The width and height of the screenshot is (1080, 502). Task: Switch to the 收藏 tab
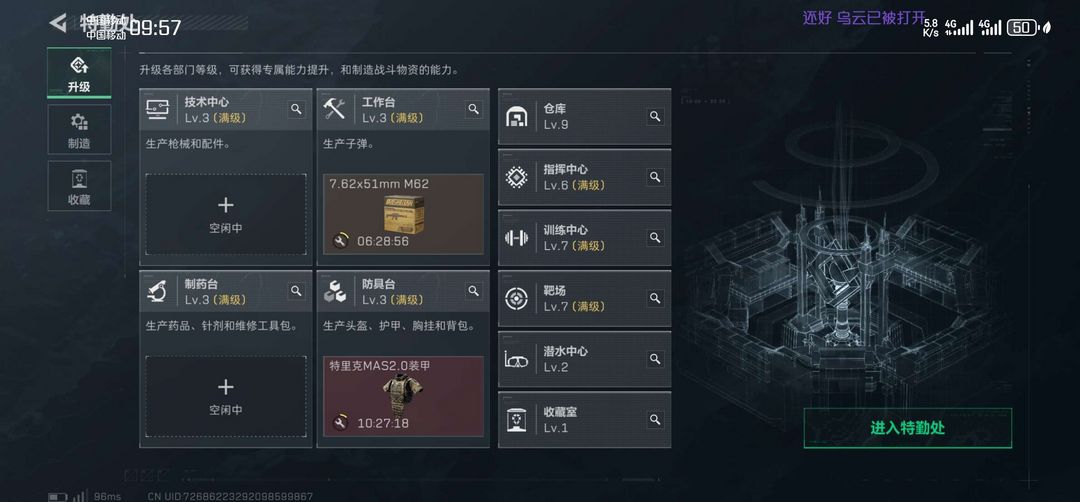pyautogui.click(x=79, y=186)
